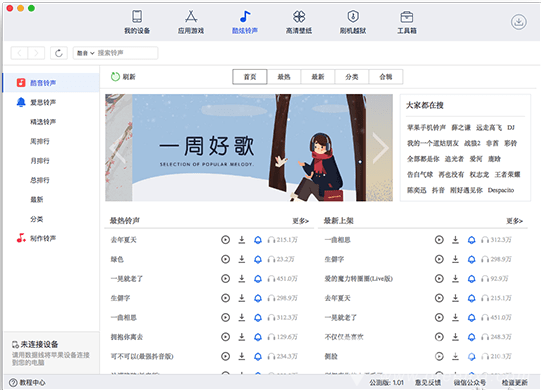
Task: Click the toolbar reload icon button
Action: point(59,53)
